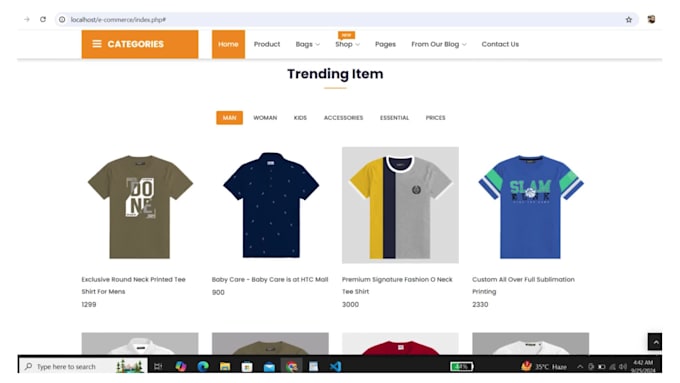Switch to Chrome in the taskbar
The image size is (680, 383).
click(291, 367)
